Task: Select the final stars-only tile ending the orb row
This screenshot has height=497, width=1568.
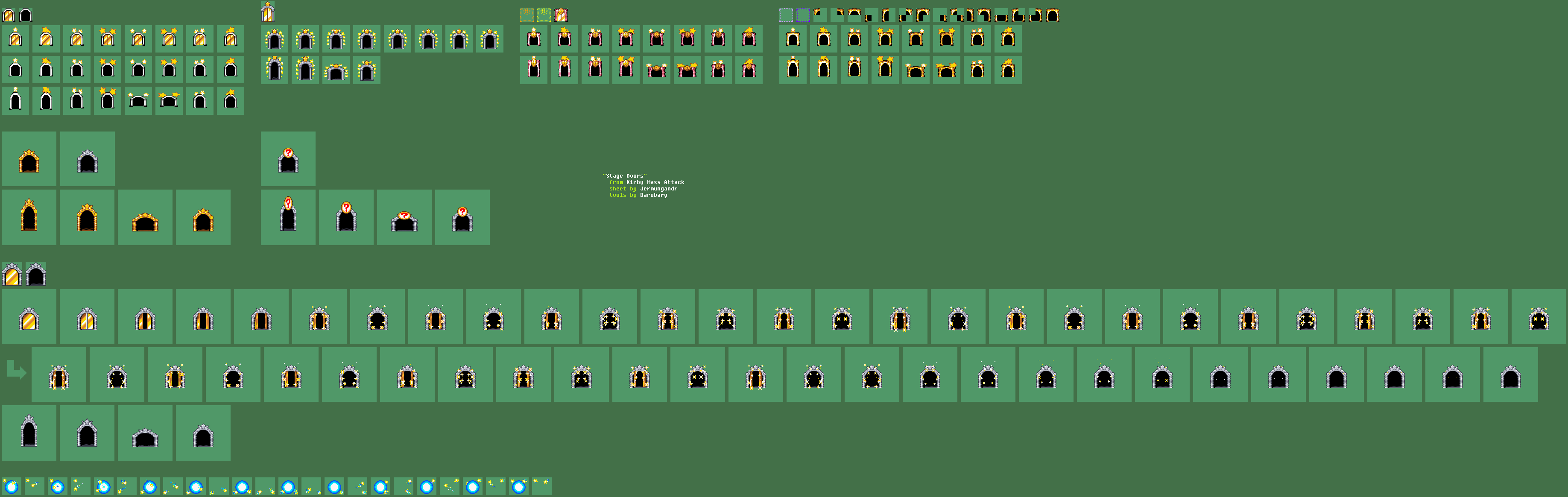Action: (542, 487)
